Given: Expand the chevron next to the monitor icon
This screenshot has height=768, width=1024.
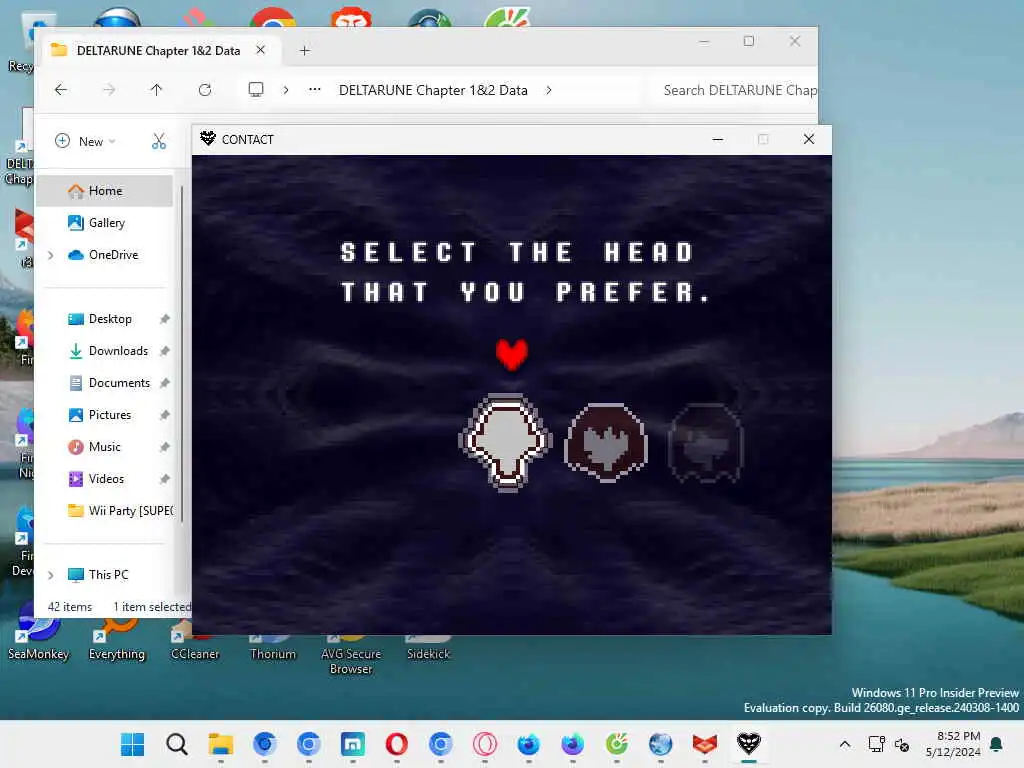Looking at the screenshot, I should [285, 90].
